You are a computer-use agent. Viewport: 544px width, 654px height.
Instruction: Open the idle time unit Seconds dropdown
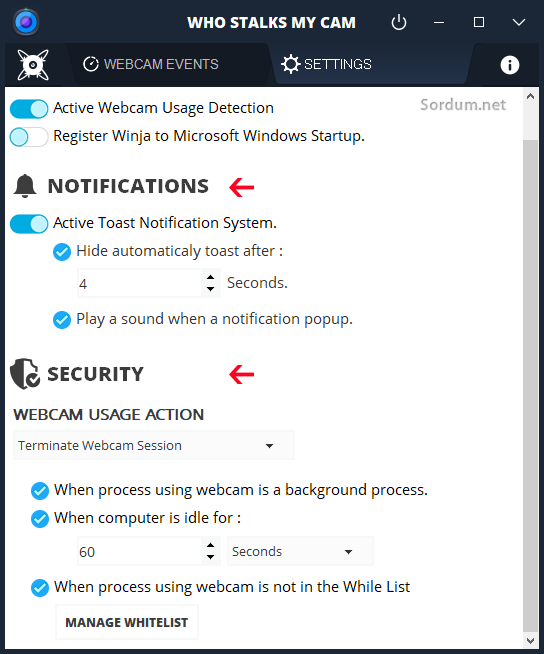[x=300, y=551]
